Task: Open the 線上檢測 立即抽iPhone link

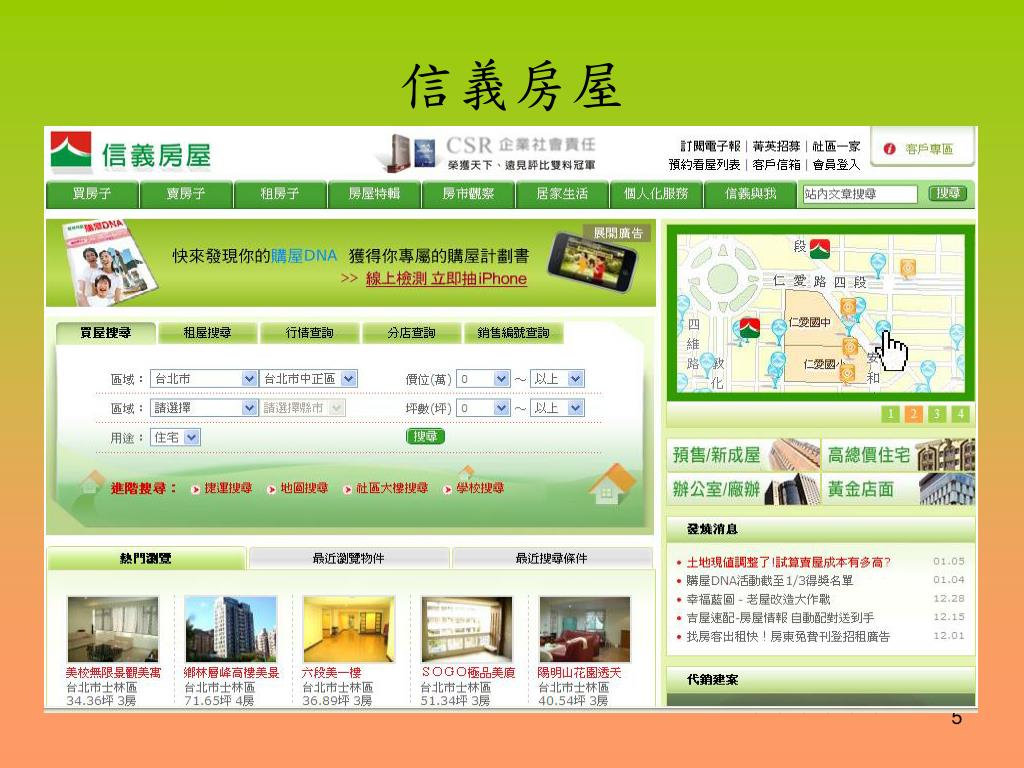Action: pos(446,279)
